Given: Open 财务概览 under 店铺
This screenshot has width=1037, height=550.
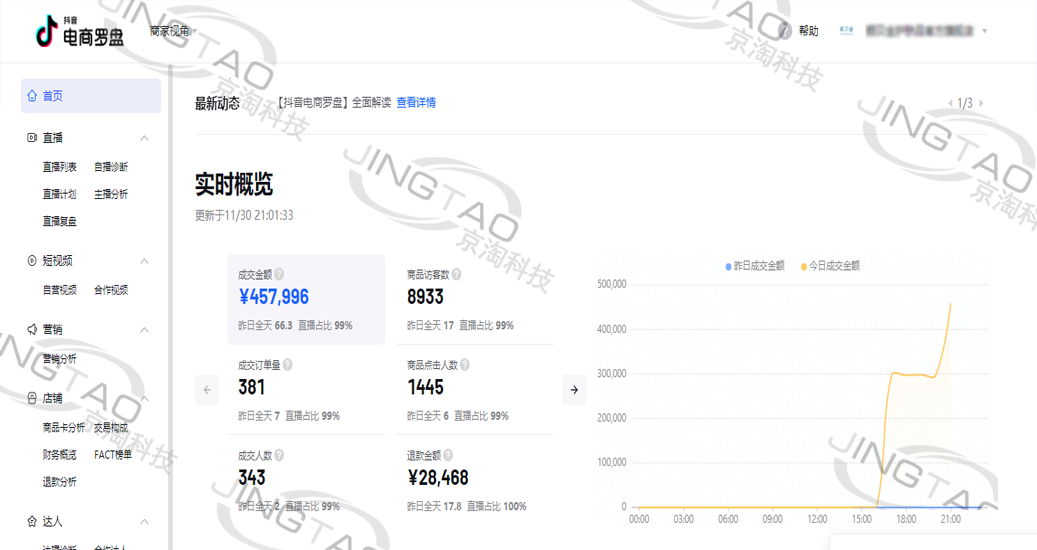Looking at the screenshot, I should pyautogui.click(x=59, y=455).
